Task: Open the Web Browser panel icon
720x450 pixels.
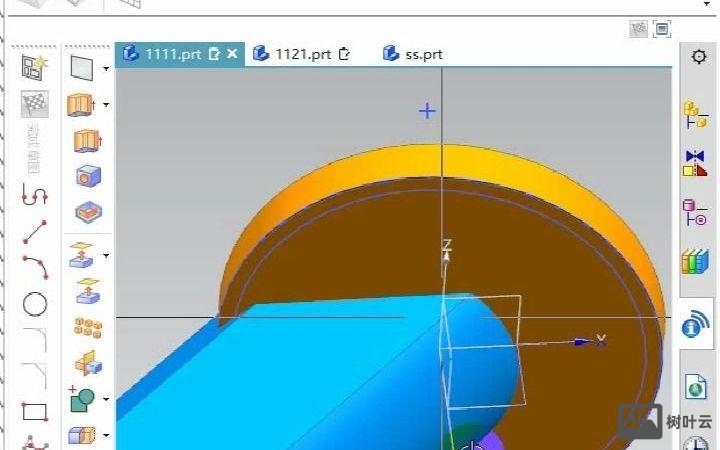Action: coord(696,386)
